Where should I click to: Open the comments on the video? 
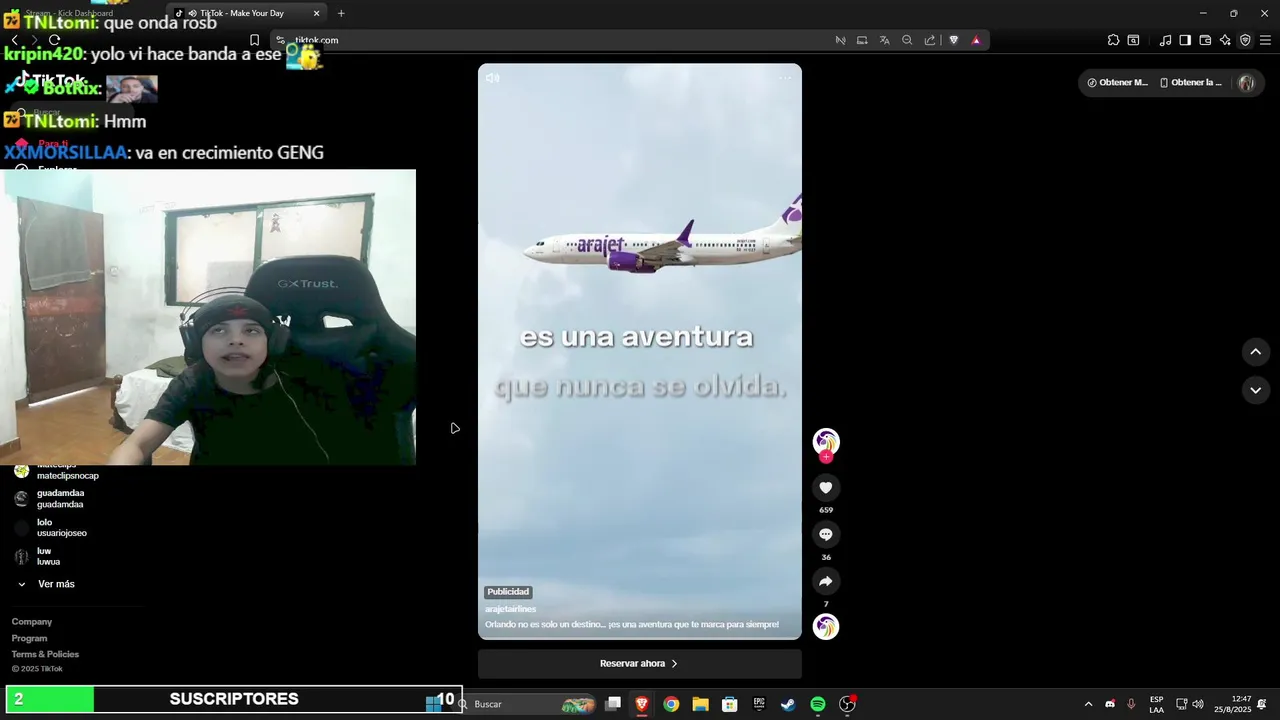(826, 535)
